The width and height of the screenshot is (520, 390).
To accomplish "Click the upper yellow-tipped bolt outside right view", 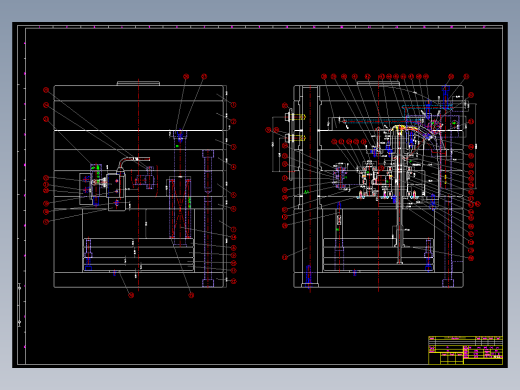I will pos(295,117).
